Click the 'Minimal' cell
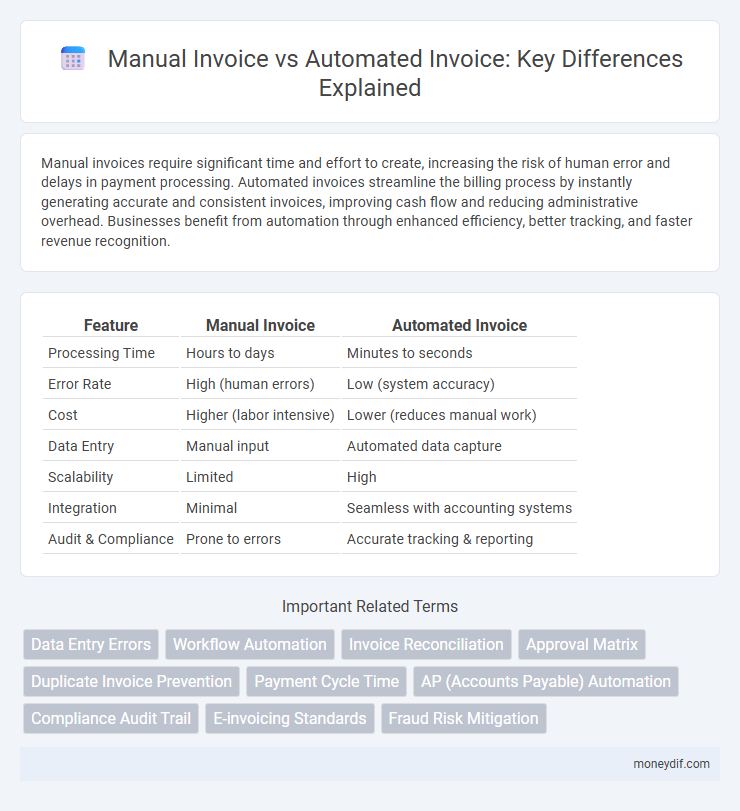740x811 pixels. 260,508
